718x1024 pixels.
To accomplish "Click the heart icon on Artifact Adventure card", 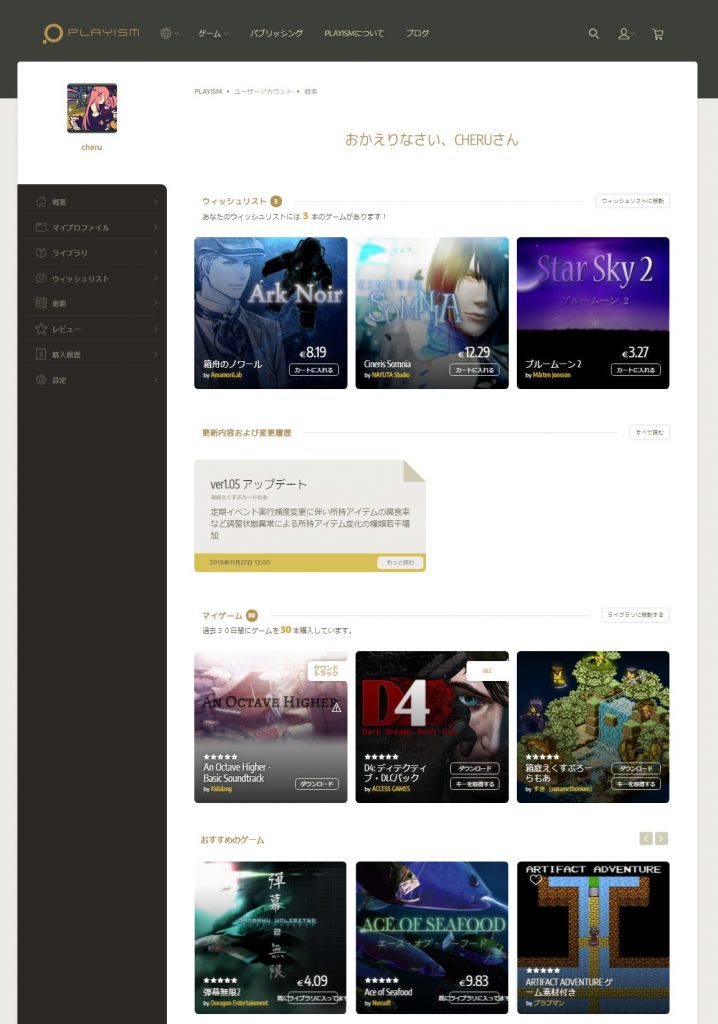I will [536, 880].
